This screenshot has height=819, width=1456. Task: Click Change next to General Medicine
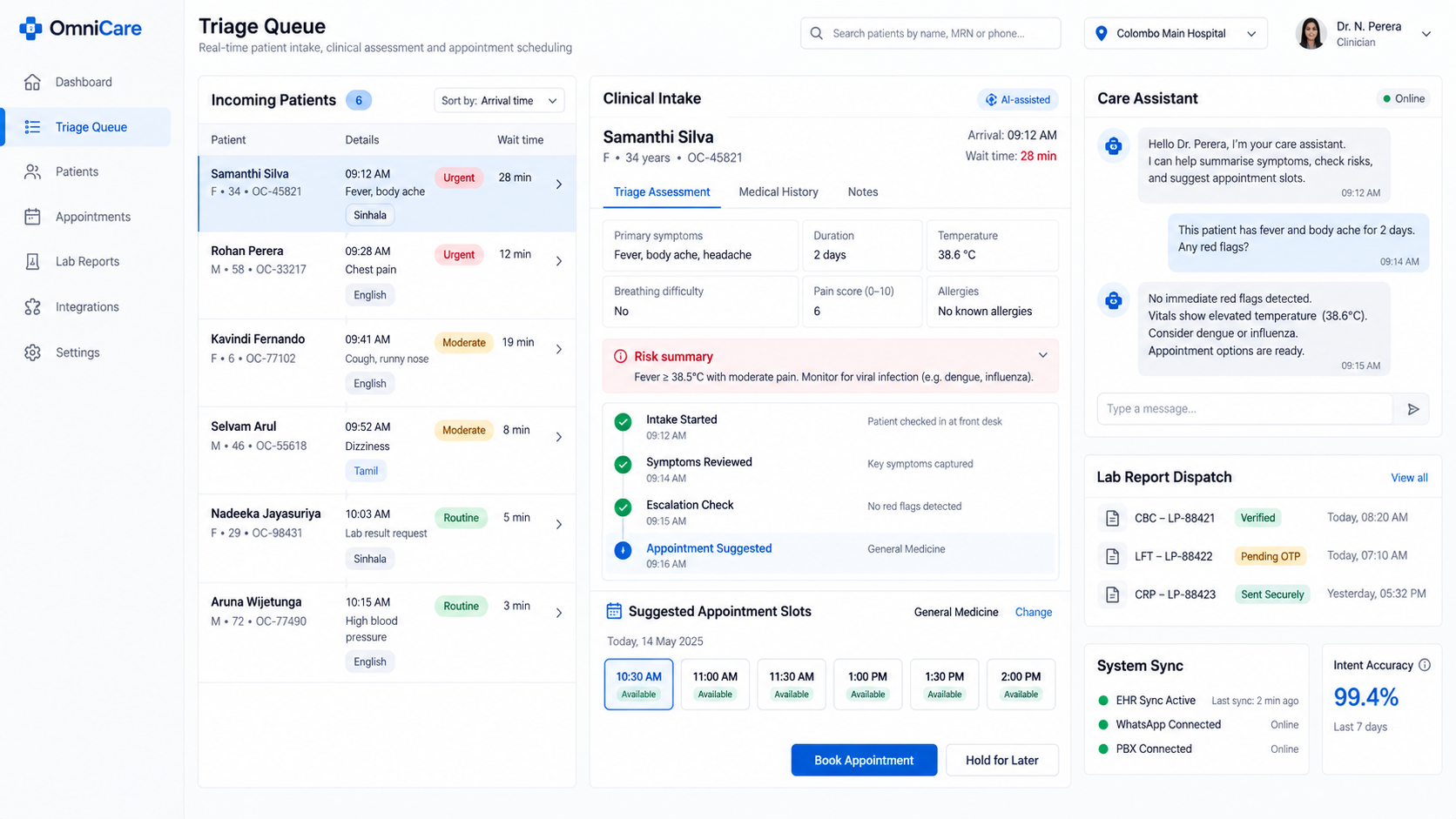(1034, 612)
